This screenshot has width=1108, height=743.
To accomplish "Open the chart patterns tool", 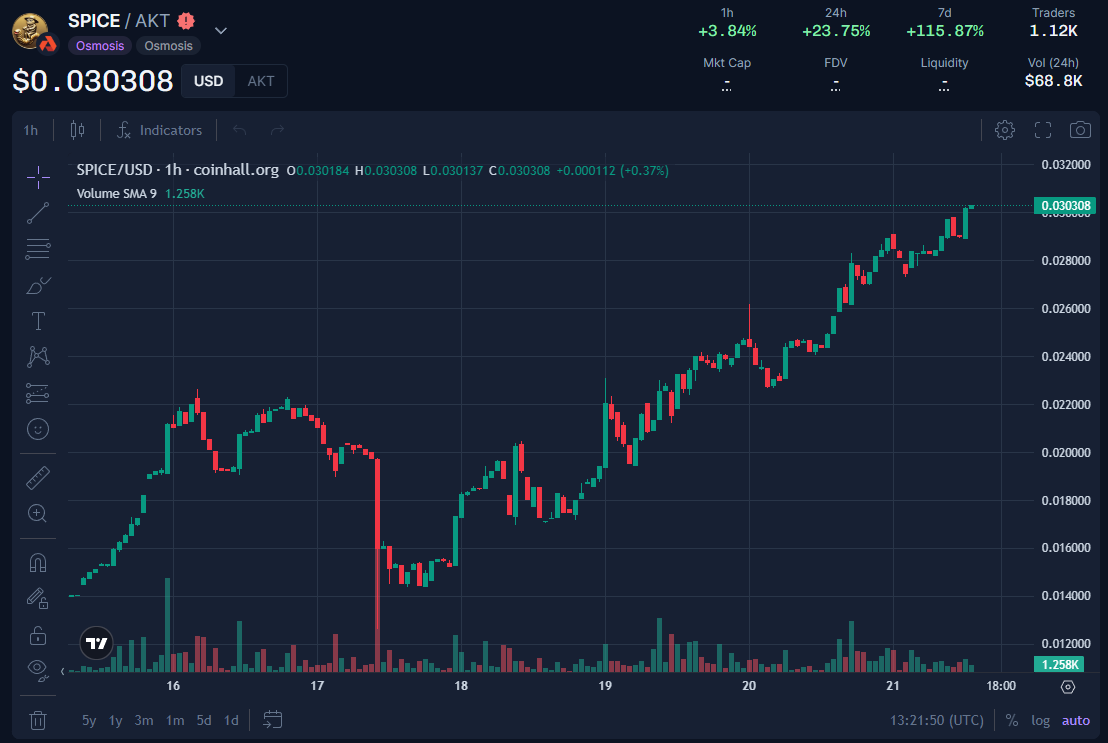I will 38,357.
